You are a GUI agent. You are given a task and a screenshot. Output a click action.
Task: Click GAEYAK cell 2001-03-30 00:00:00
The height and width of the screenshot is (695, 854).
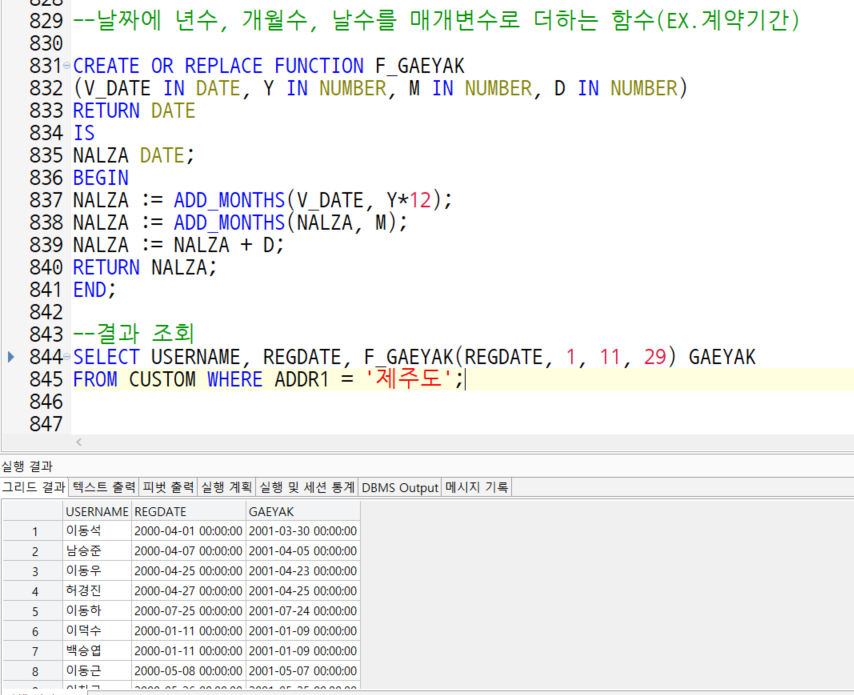pyautogui.click(x=303, y=531)
